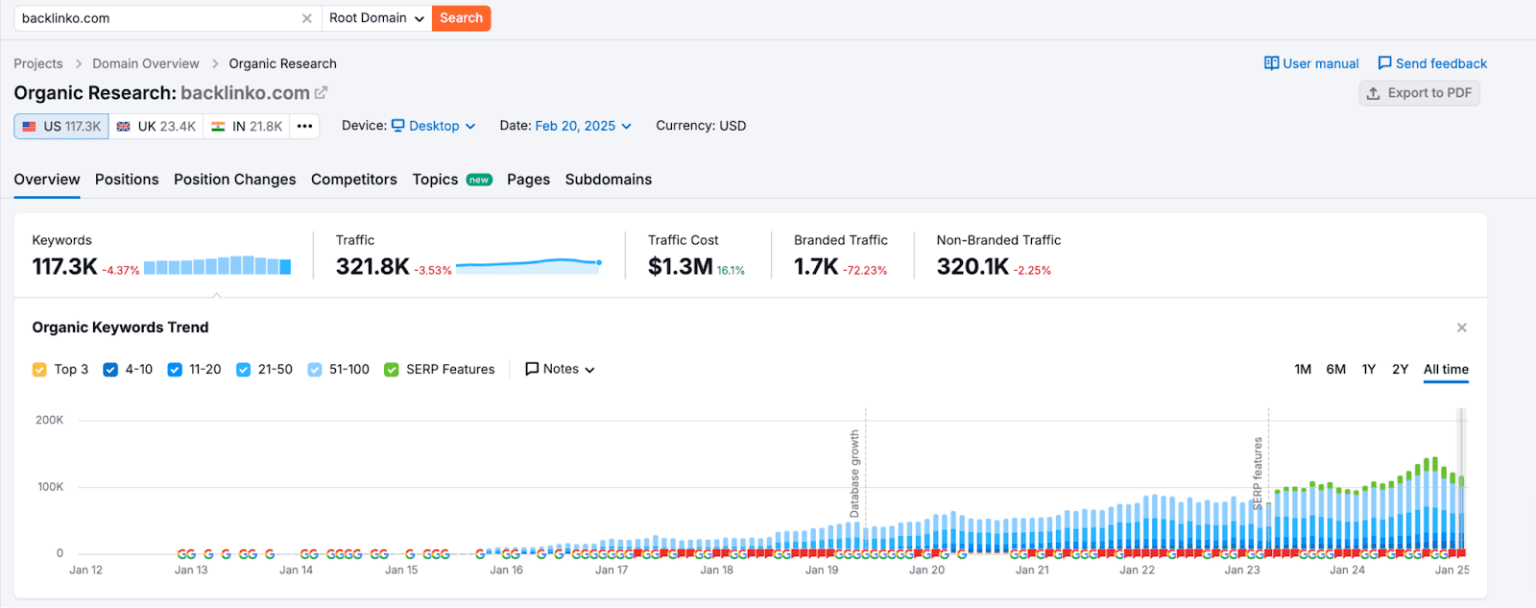Click Export to PDF button

pyautogui.click(x=1419, y=93)
